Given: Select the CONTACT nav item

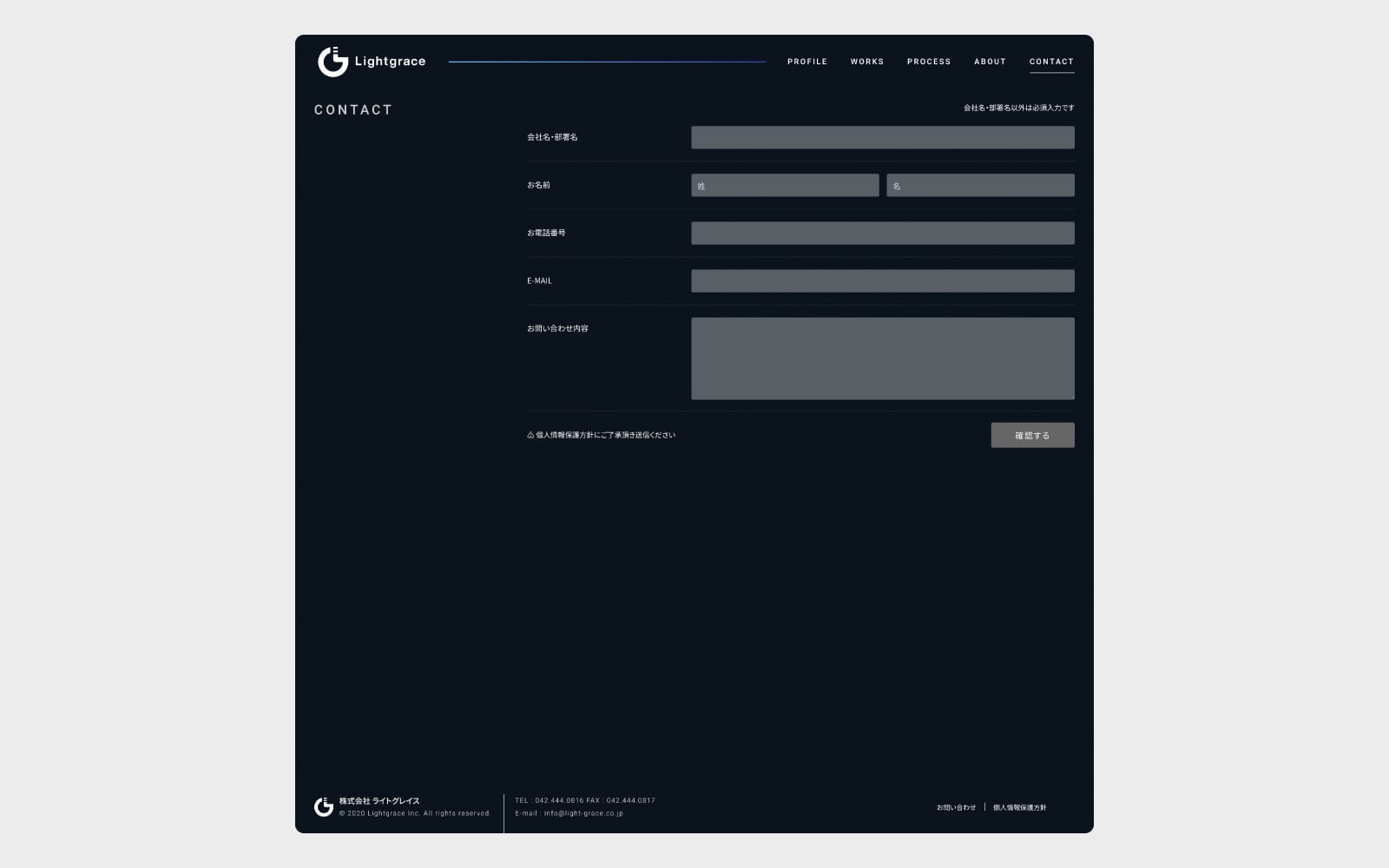Looking at the screenshot, I should tap(1051, 62).
